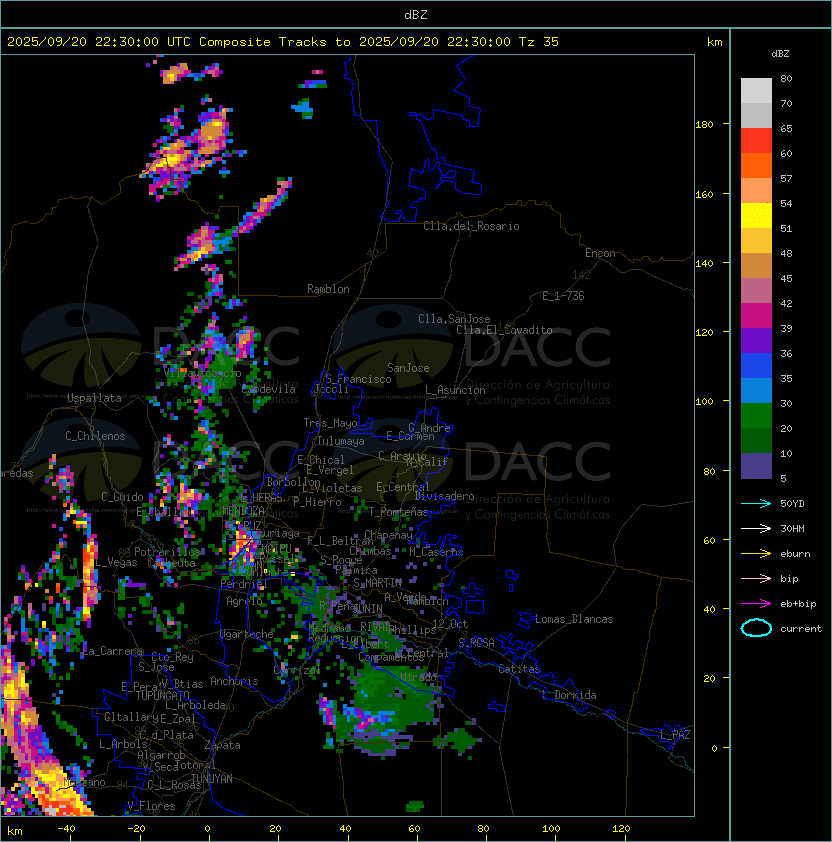This screenshot has height=842, width=832.
Task: Click the pink bip arrow icon
Action: tap(756, 578)
